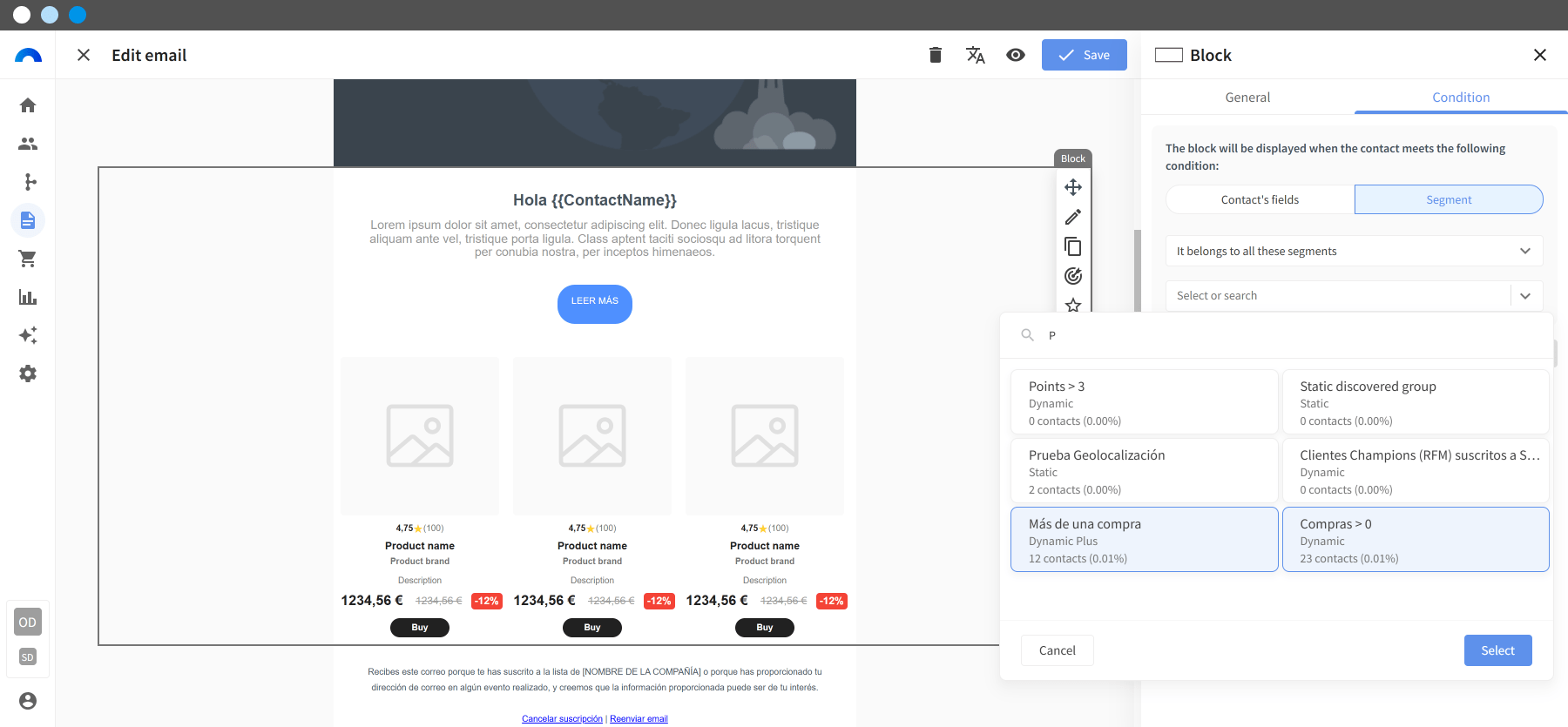Close the Block panel
This screenshot has width=1568, height=727.
pyautogui.click(x=1540, y=55)
